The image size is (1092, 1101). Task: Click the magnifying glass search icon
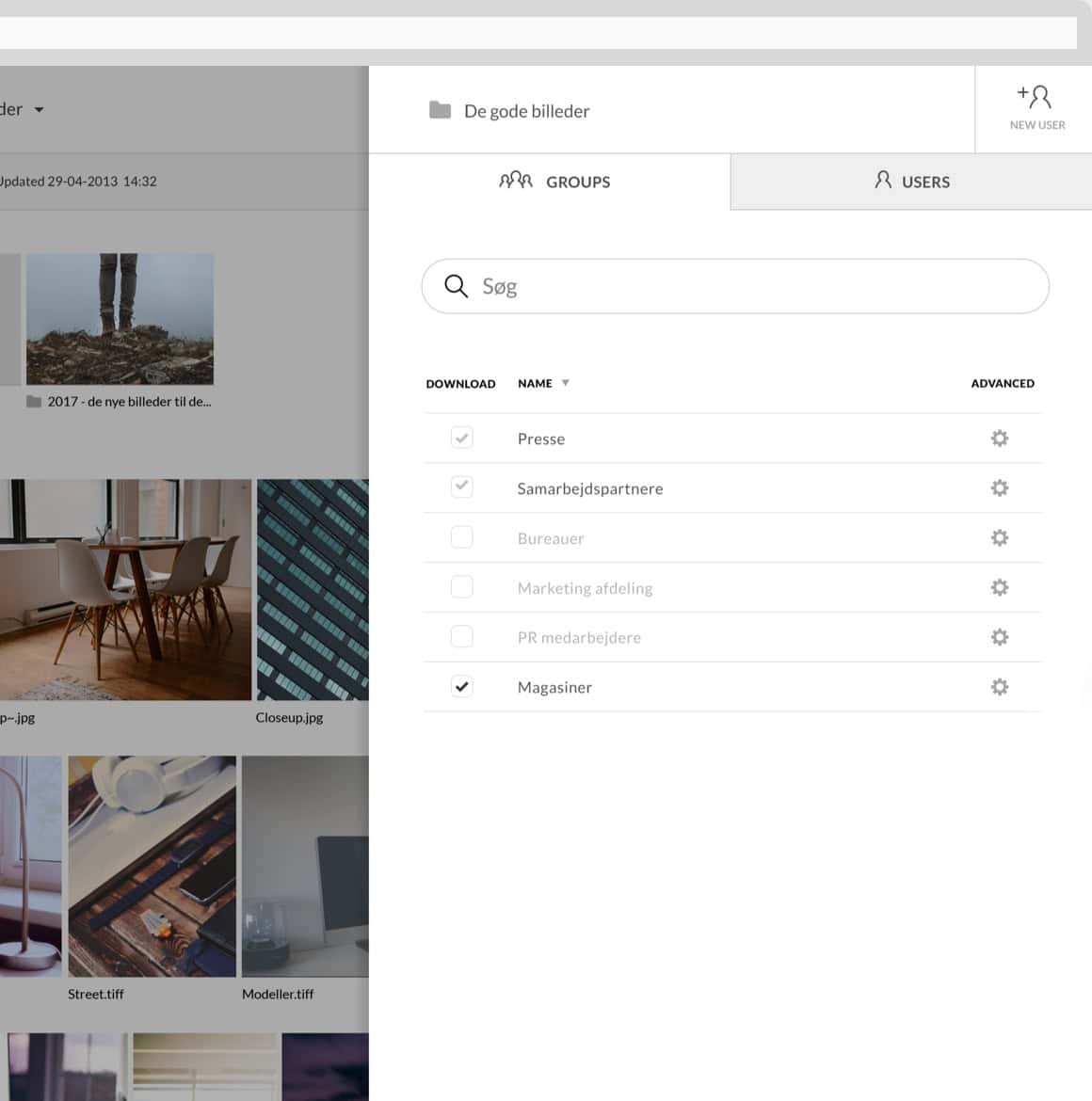pos(457,285)
